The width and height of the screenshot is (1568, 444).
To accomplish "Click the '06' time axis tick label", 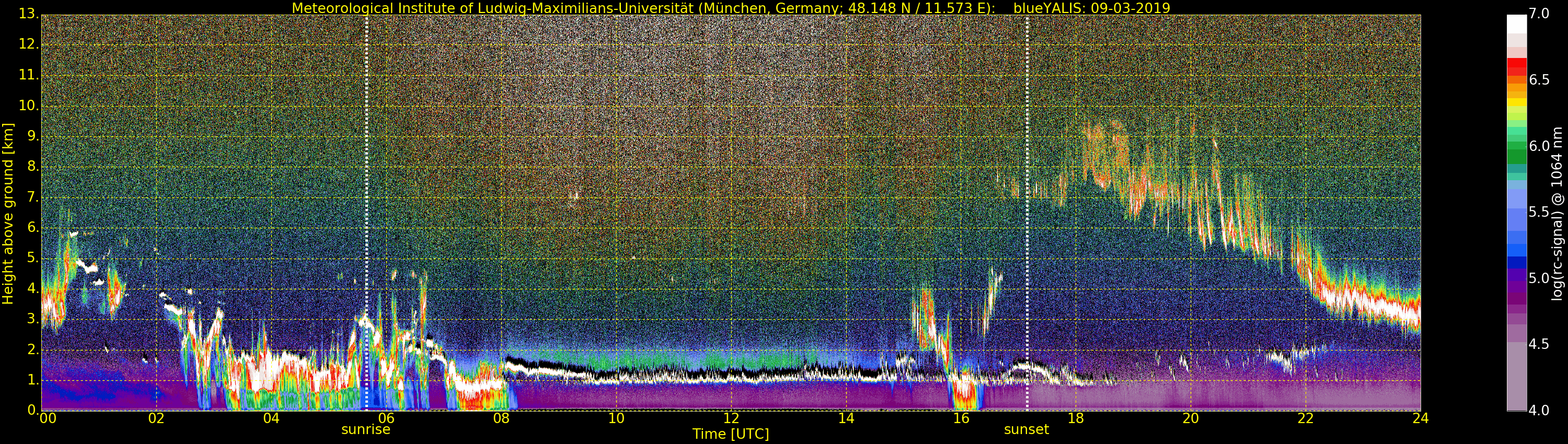I will 387,418.
